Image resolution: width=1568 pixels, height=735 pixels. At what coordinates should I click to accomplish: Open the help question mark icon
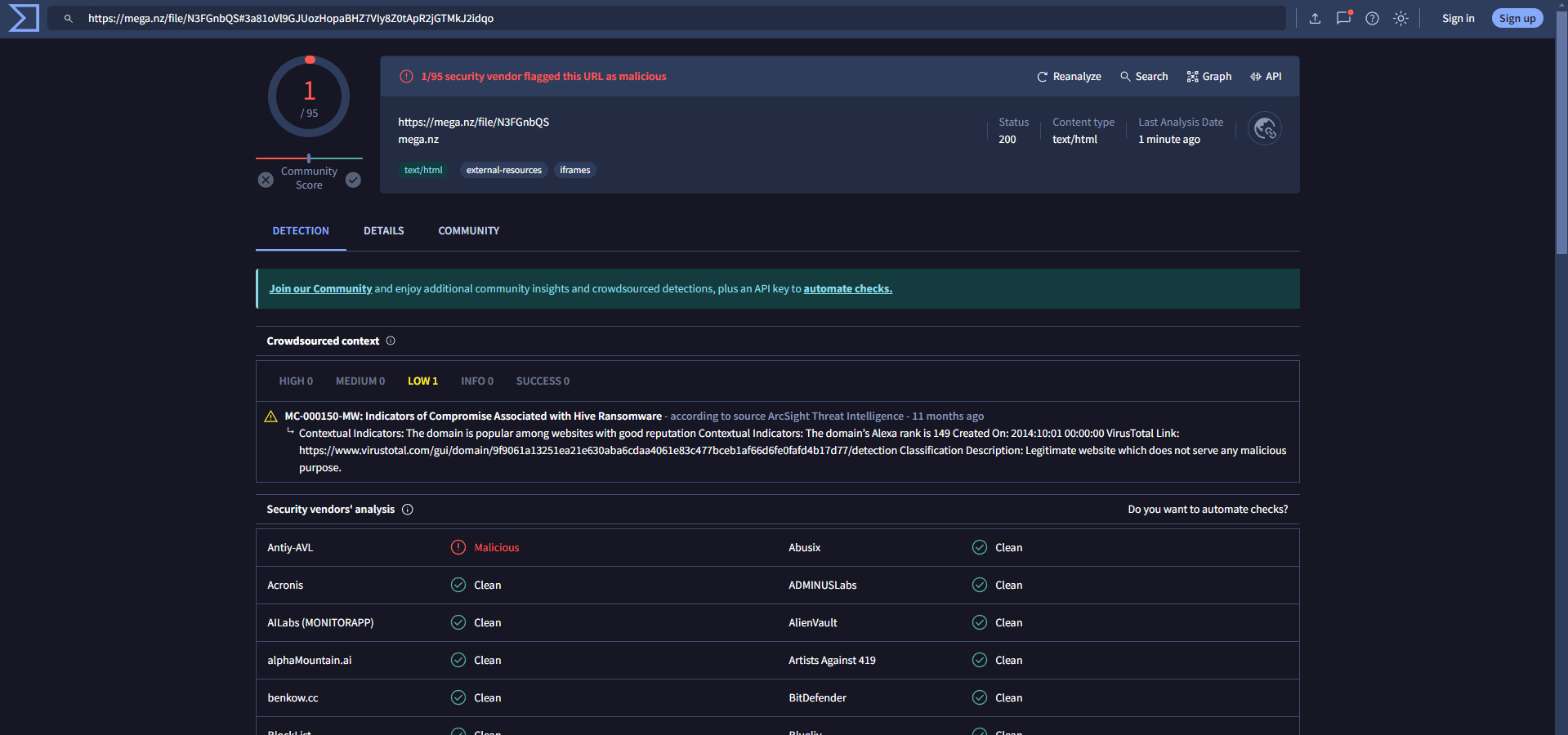1372,19
